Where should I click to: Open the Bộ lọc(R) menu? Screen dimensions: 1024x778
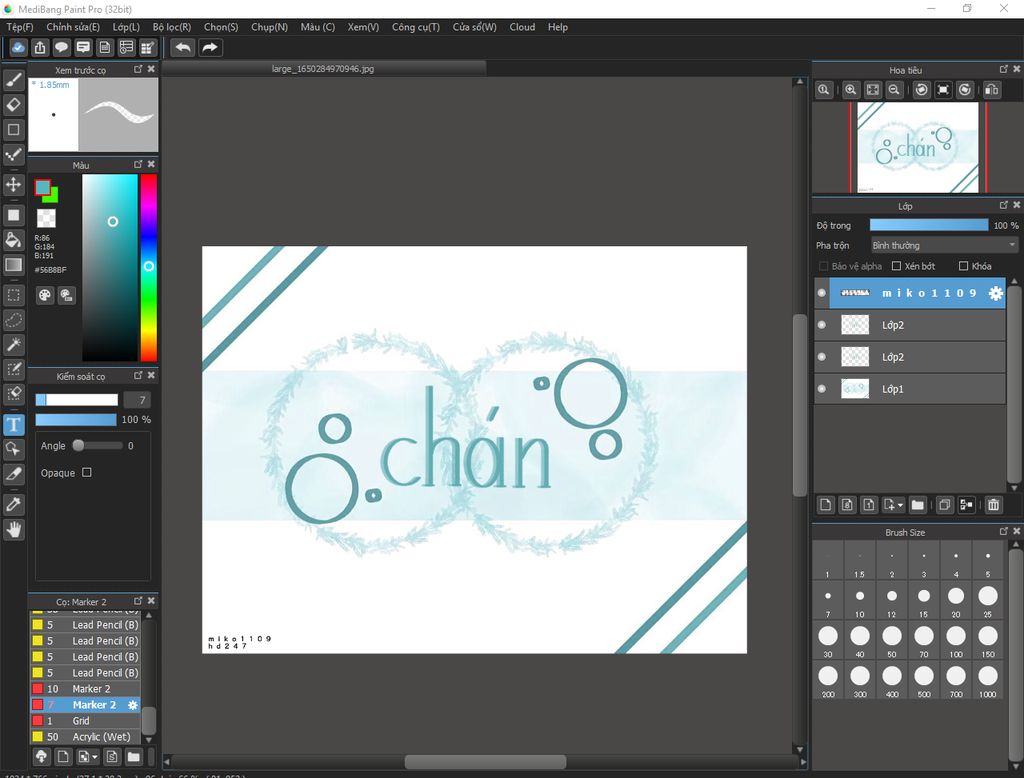click(x=172, y=27)
